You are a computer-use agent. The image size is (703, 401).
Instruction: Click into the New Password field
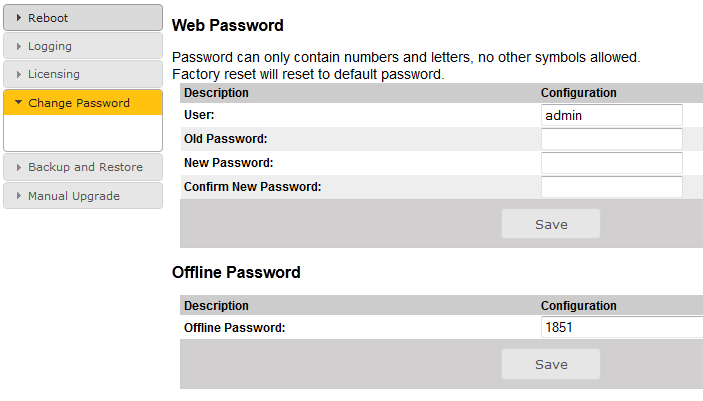(611, 163)
